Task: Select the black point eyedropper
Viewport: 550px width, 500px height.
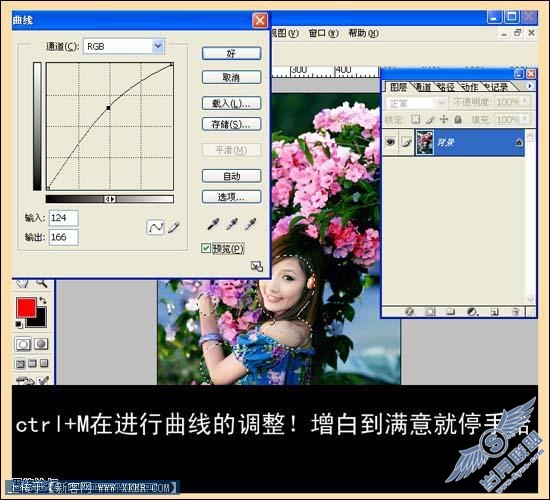Action: 213,224
